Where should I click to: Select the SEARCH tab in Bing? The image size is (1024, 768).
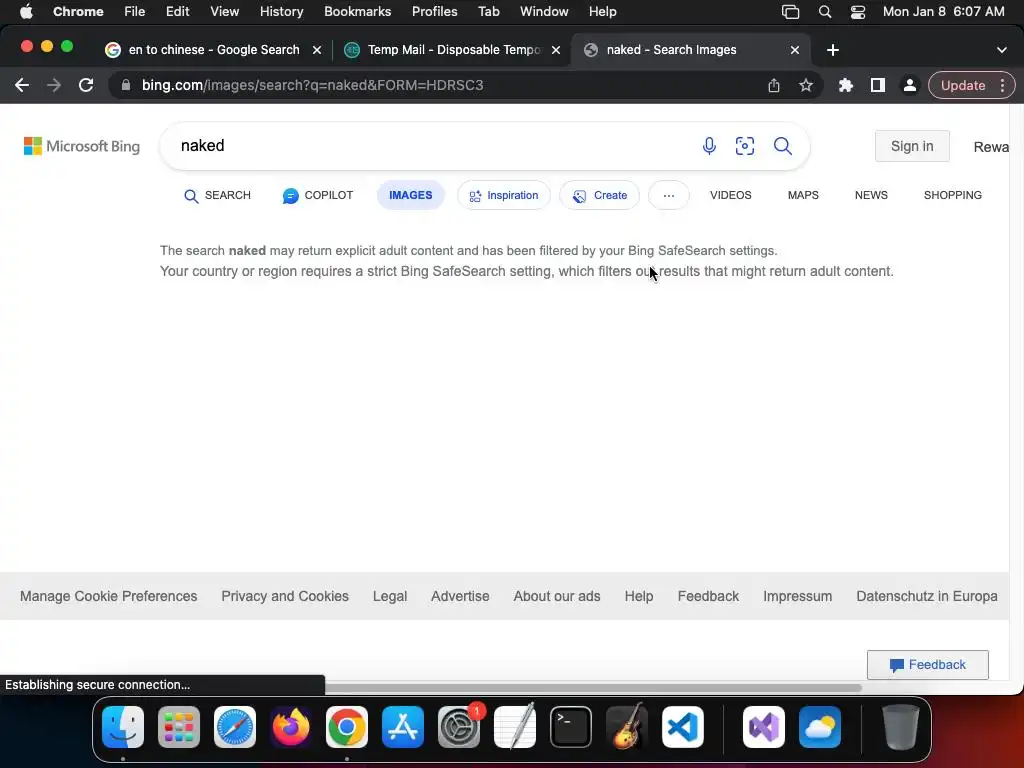click(217, 195)
